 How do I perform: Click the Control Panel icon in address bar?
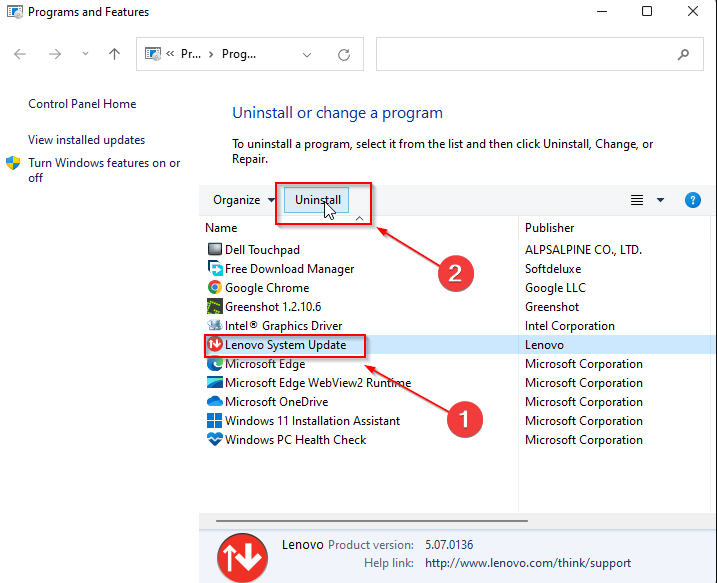(153, 54)
